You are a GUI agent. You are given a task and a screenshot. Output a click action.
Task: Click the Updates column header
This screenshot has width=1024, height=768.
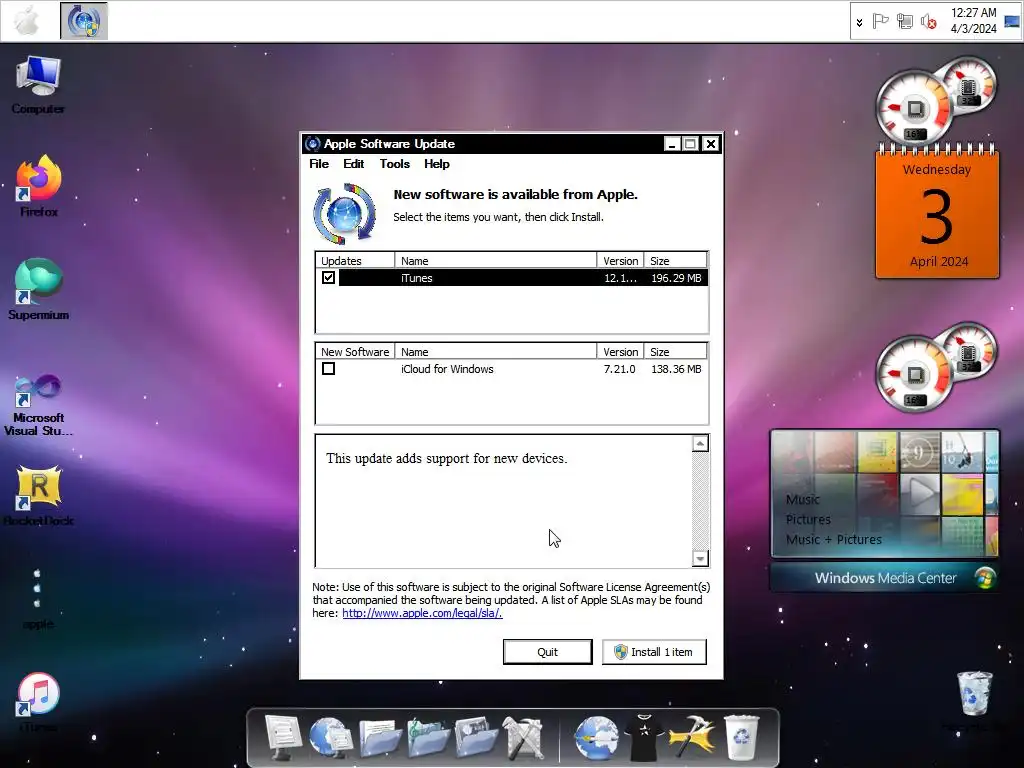tap(355, 261)
